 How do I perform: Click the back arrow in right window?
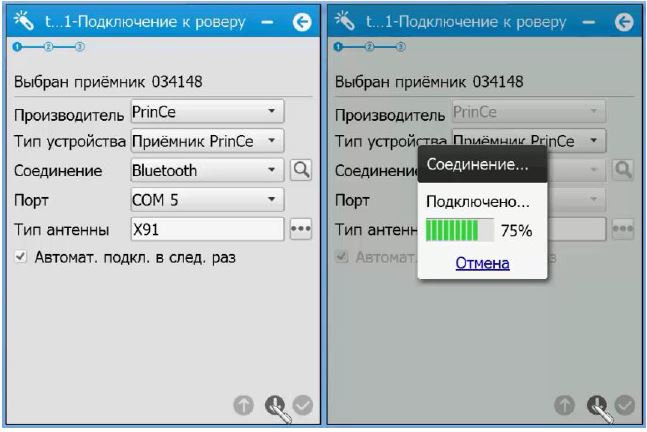(623, 22)
